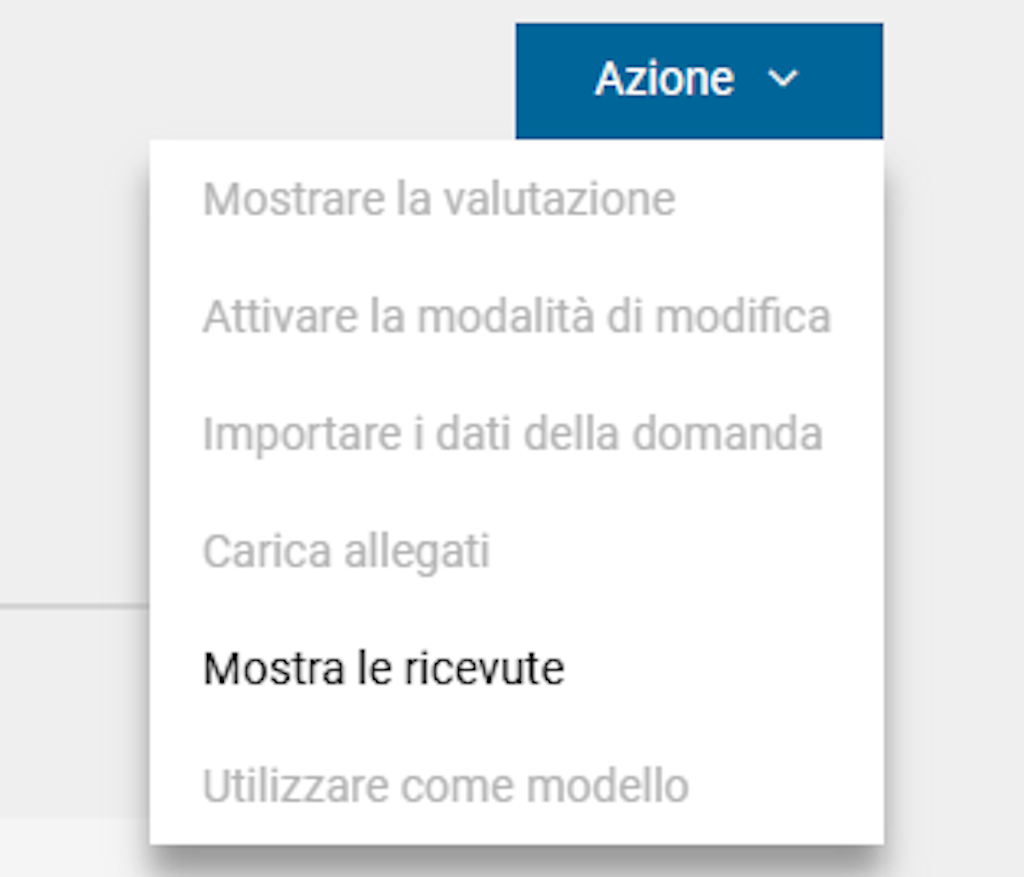The image size is (1024, 877).
Task: Click the downward arrow on the blue button
Action: tap(783, 79)
